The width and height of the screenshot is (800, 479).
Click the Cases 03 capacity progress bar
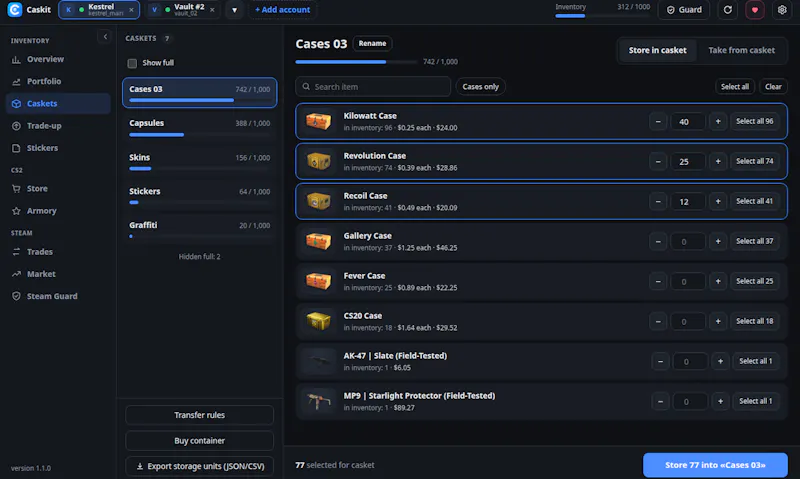click(356, 62)
